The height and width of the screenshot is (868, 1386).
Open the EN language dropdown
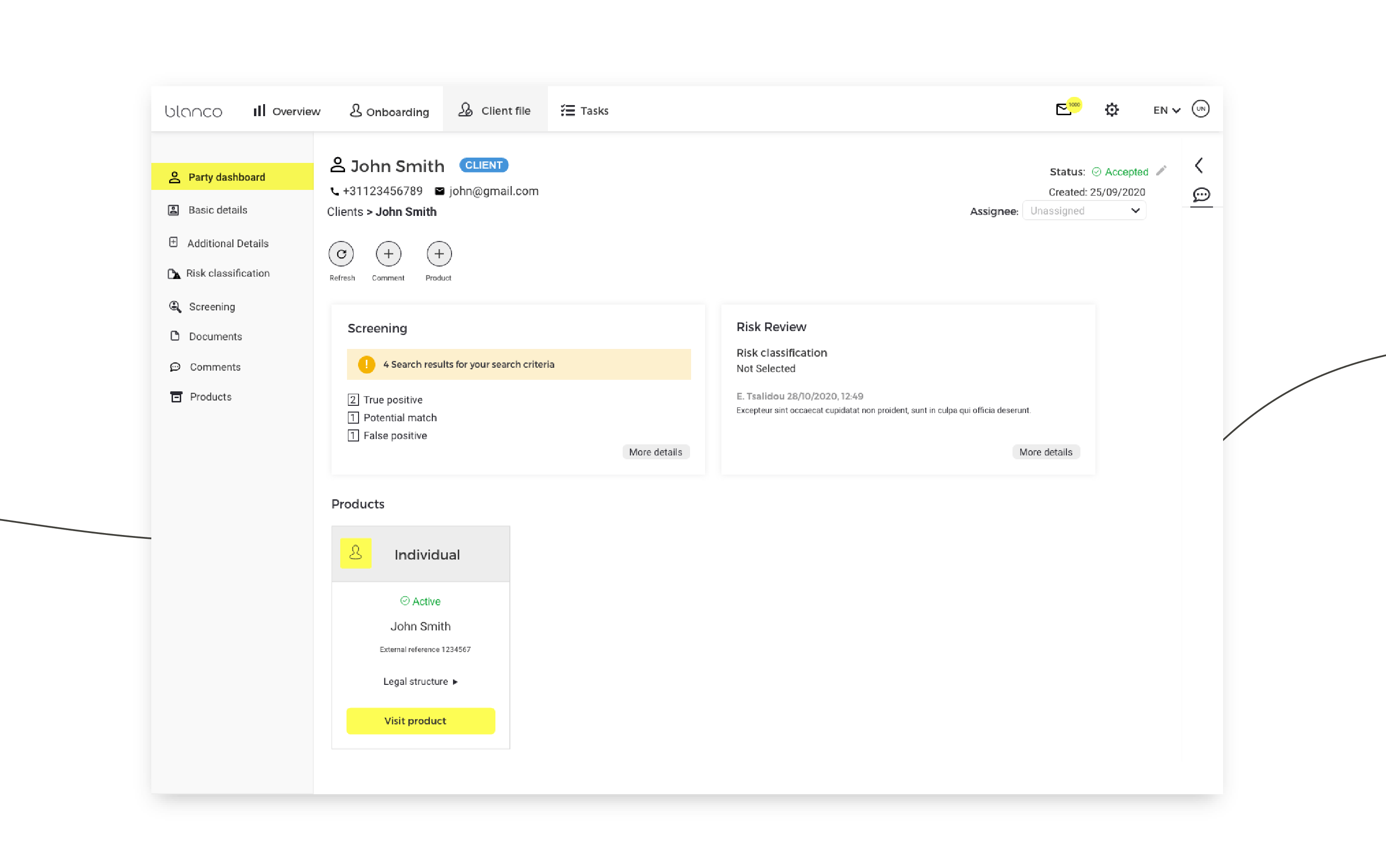click(1166, 110)
